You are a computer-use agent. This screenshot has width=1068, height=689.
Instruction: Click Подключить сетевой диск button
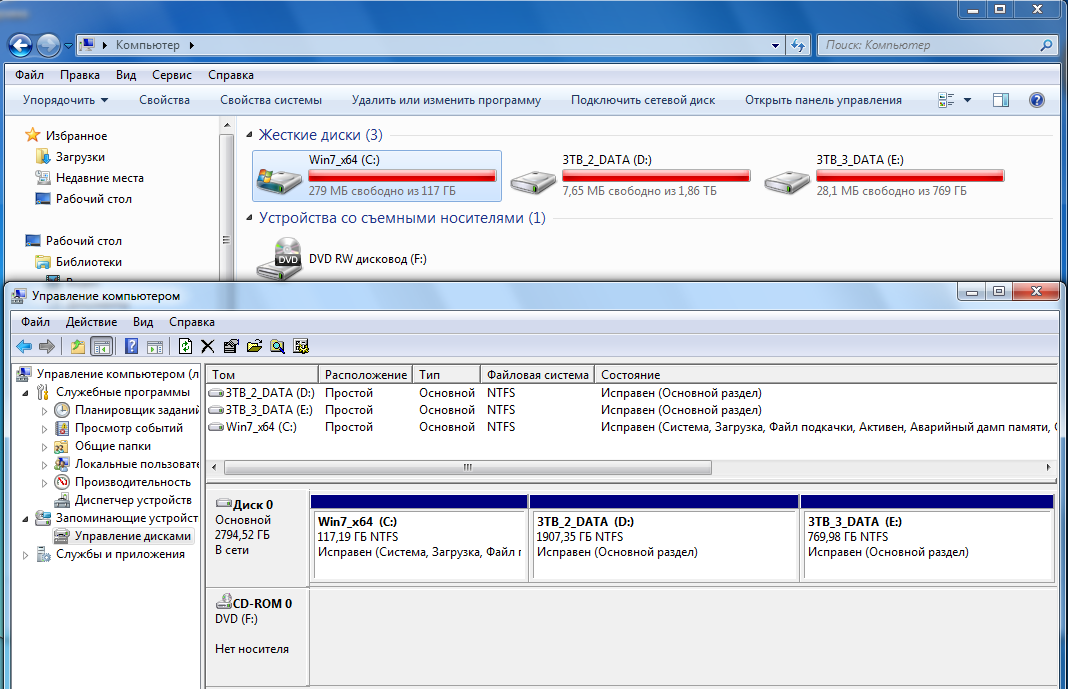point(642,100)
